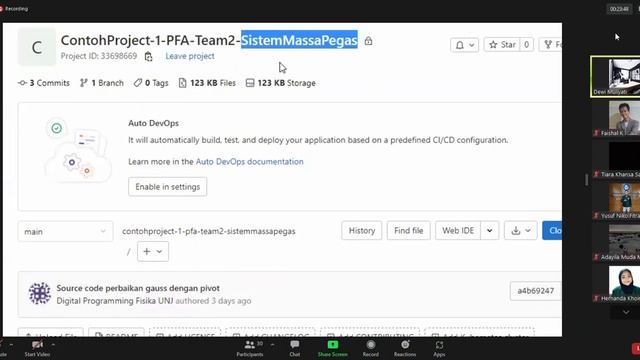This screenshot has height=360, width=640.
Task: Select Faishal K's video thumbnail
Action: (616, 119)
